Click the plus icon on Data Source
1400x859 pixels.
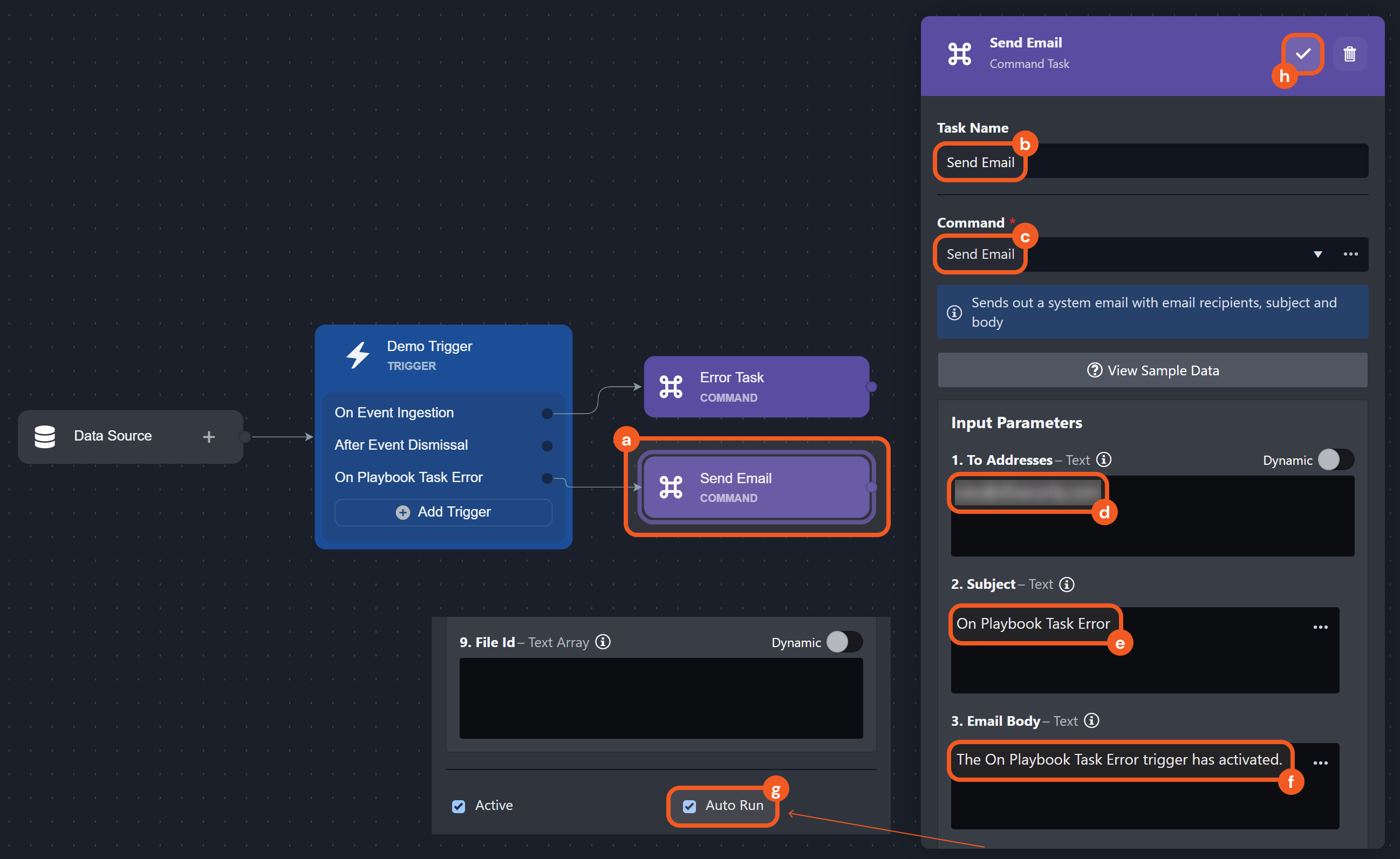click(x=209, y=436)
